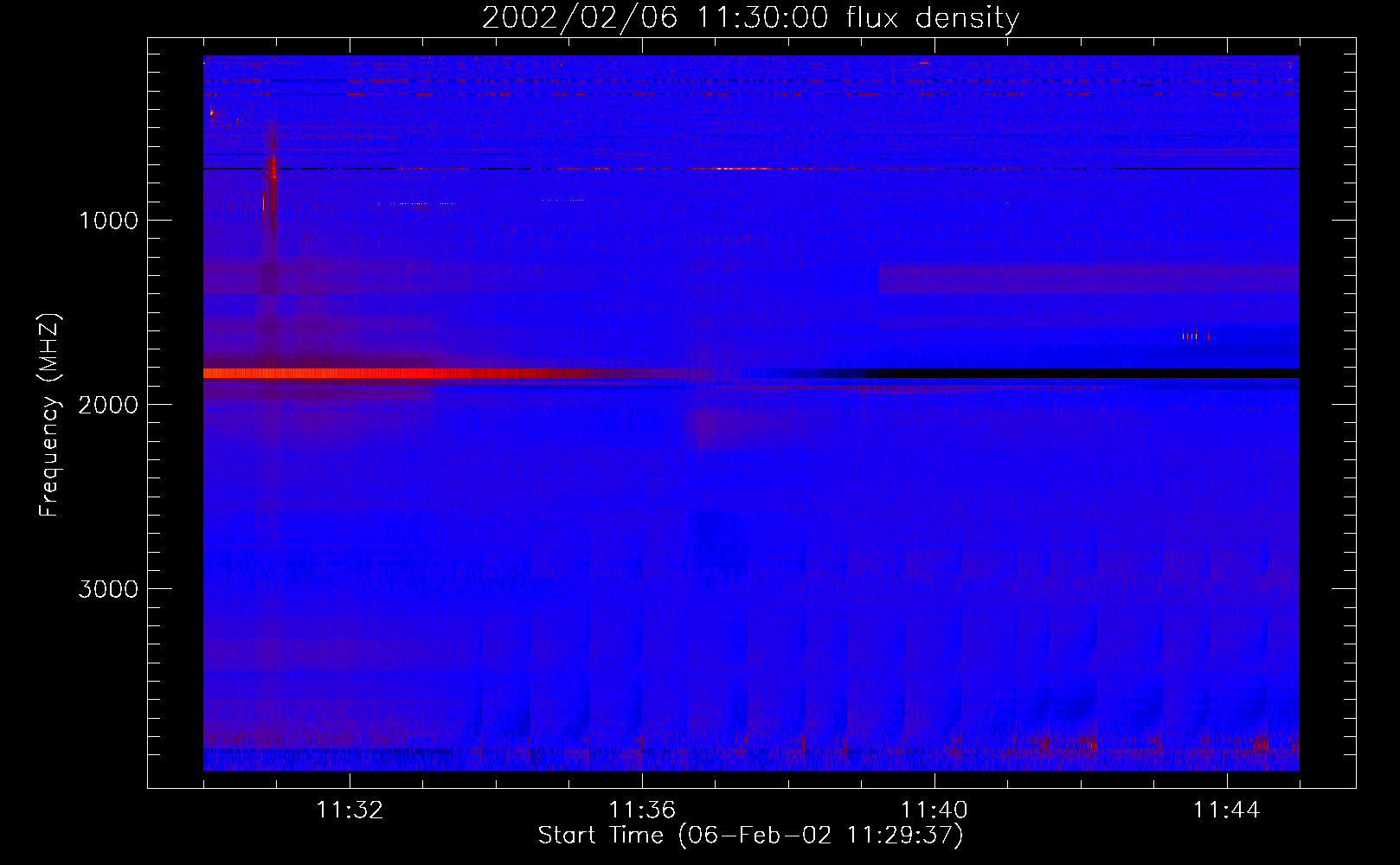The height and width of the screenshot is (865, 1400).
Task: Click the 11:36 time tick label
Action: [x=642, y=810]
